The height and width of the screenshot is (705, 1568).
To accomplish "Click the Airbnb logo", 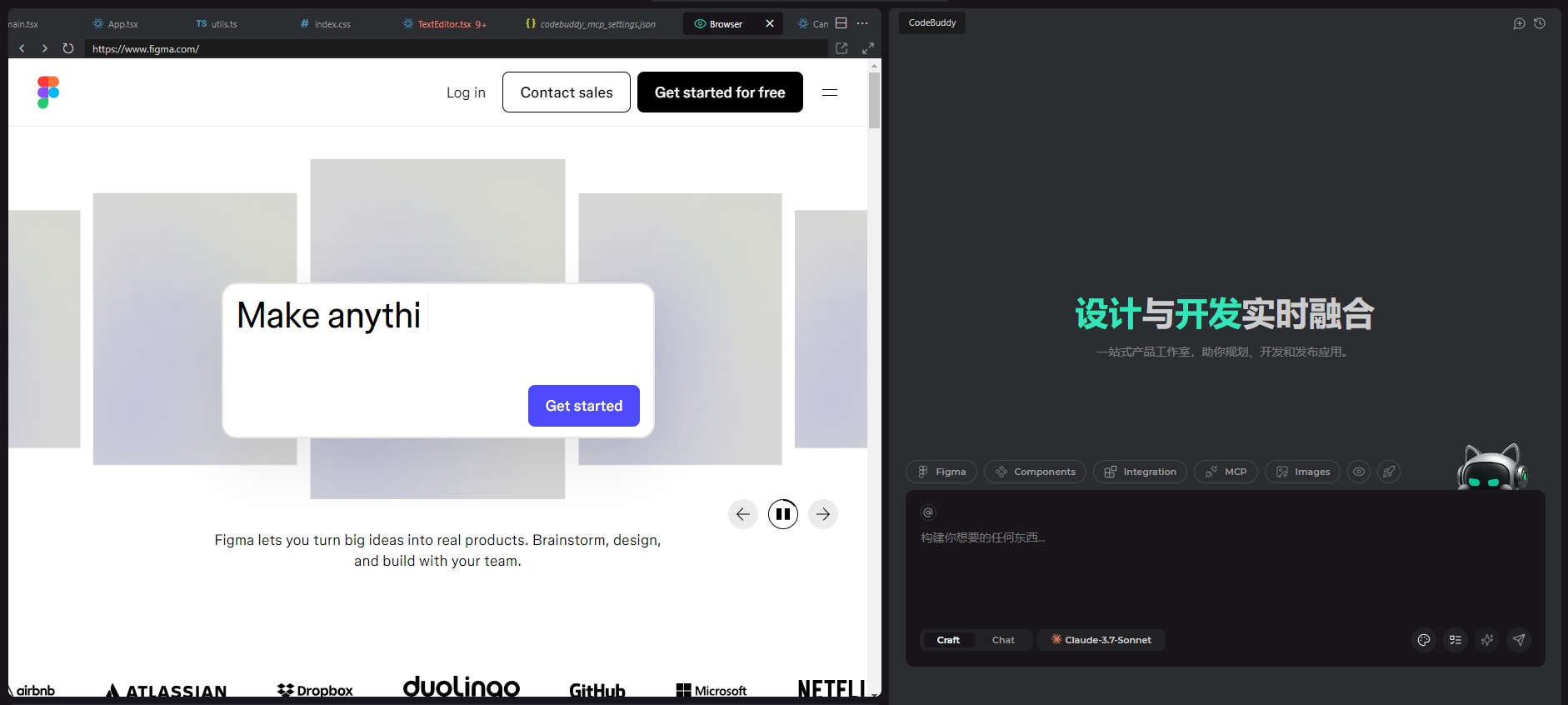I will point(33,690).
